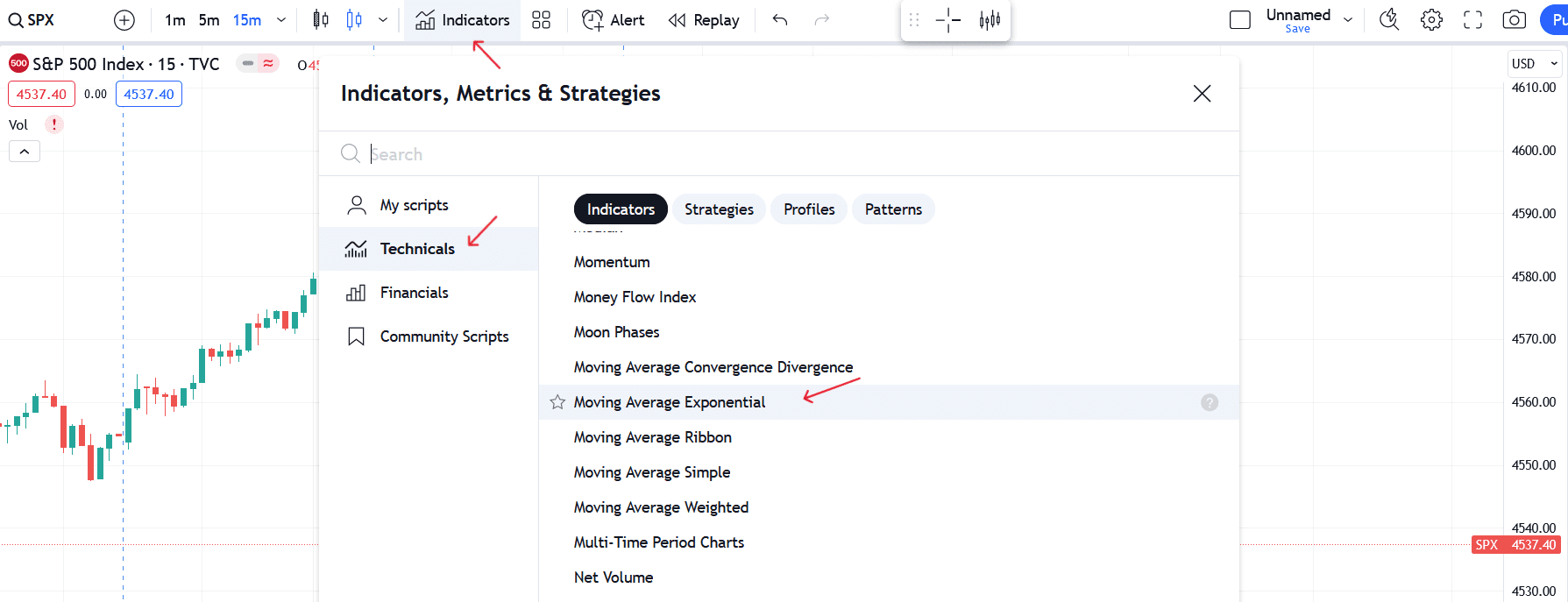This screenshot has height=602, width=1568.
Task: Click the floating toolbar bars tool icon
Action: pos(990,20)
